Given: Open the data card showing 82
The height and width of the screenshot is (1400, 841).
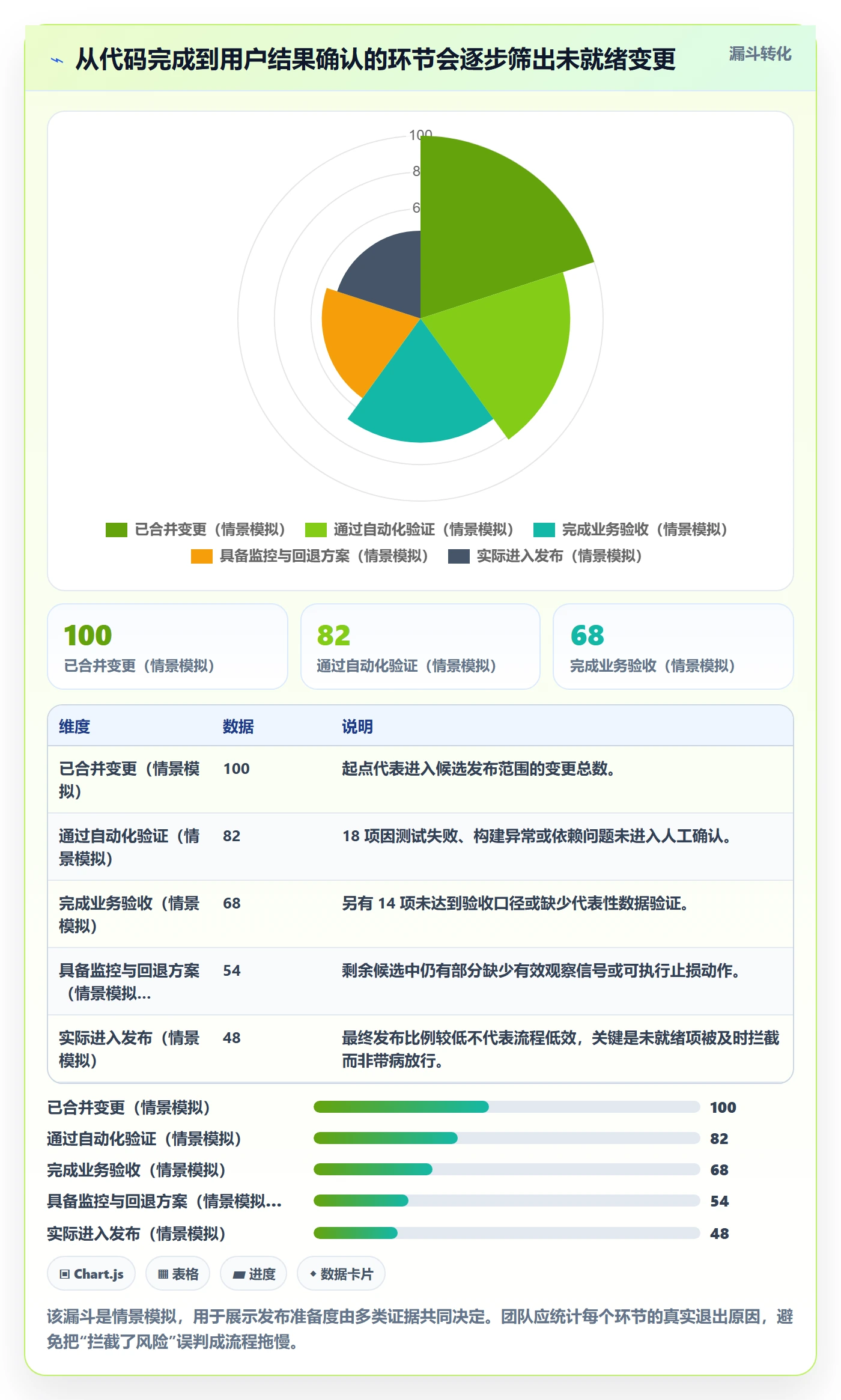Looking at the screenshot, I should tap(421, 647).
